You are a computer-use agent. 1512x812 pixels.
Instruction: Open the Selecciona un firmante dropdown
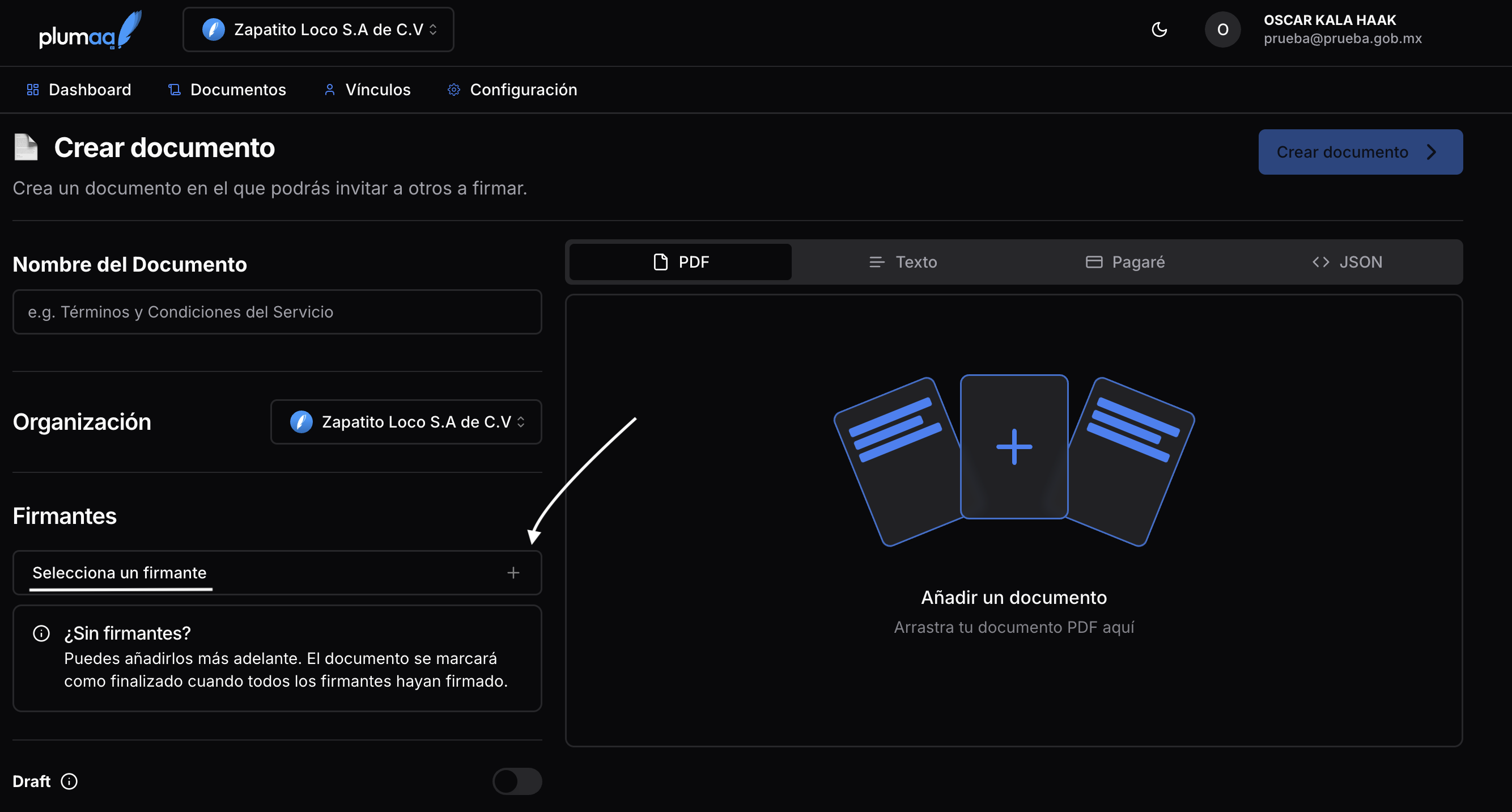click(276, 573)
